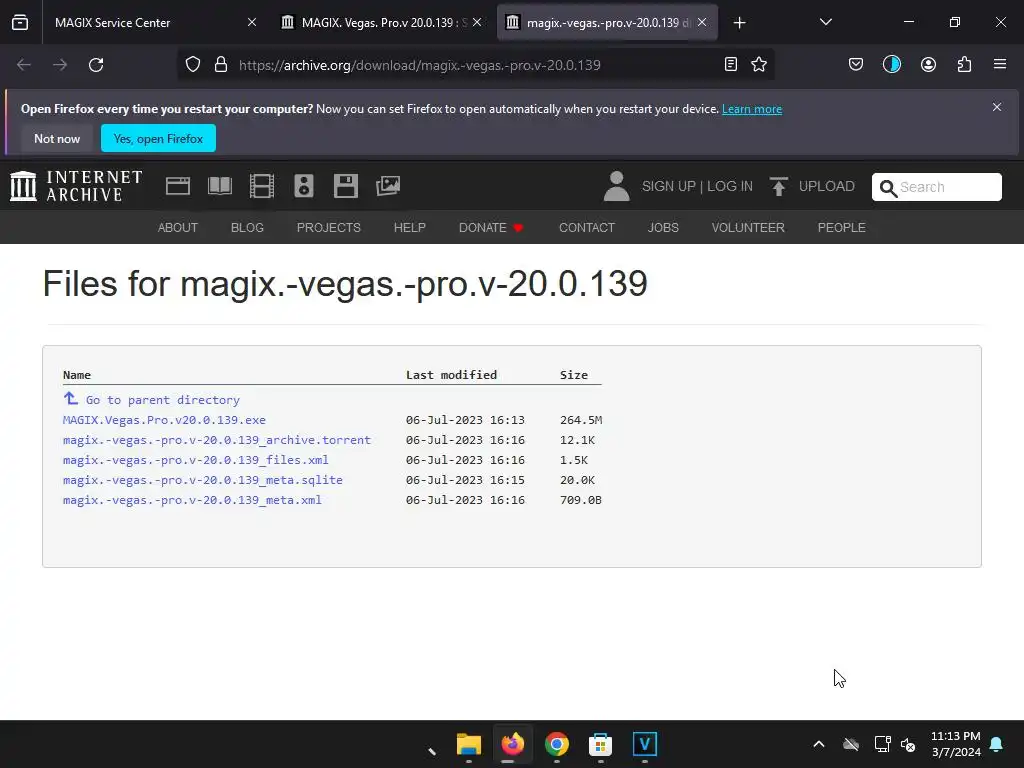Click the user avatar icon
Image resolution: width=1024 pixels, height=768 pixels.
[616, 186]
